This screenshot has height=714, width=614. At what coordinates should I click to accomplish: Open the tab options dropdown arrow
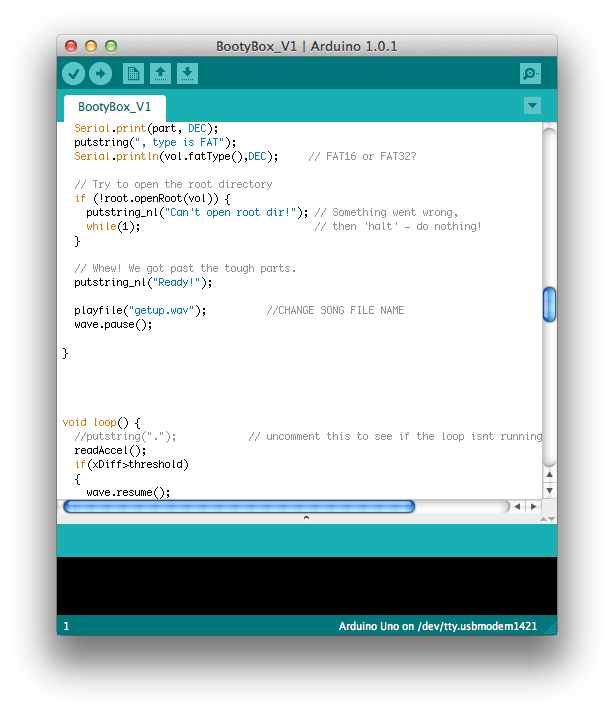tap(532, 106)
